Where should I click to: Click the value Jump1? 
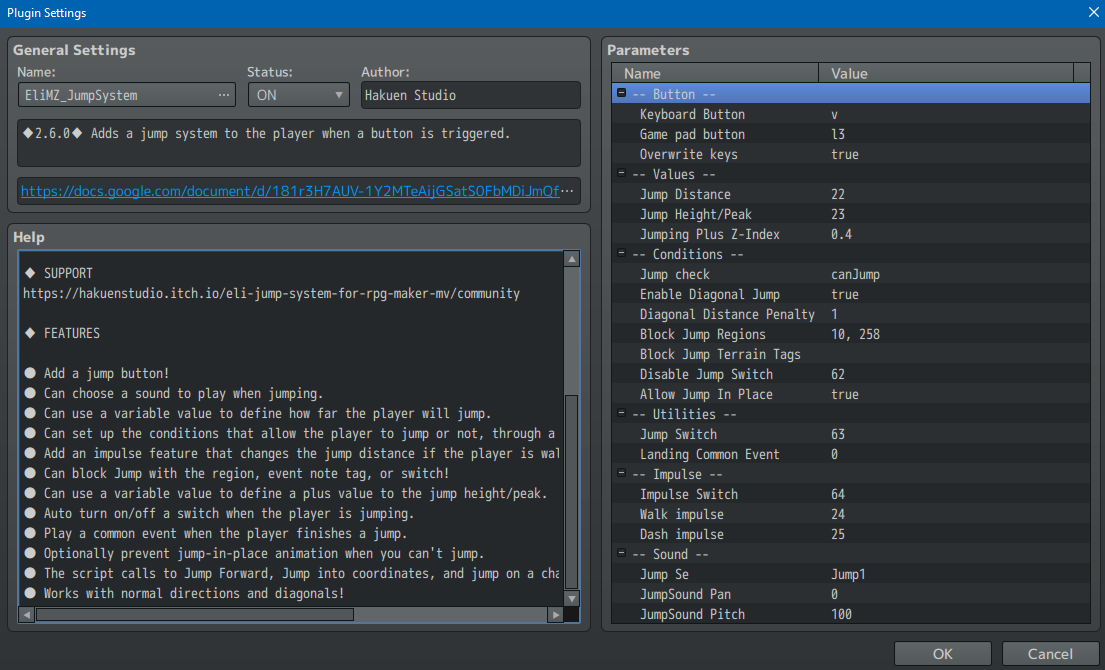tap(848, 574)
